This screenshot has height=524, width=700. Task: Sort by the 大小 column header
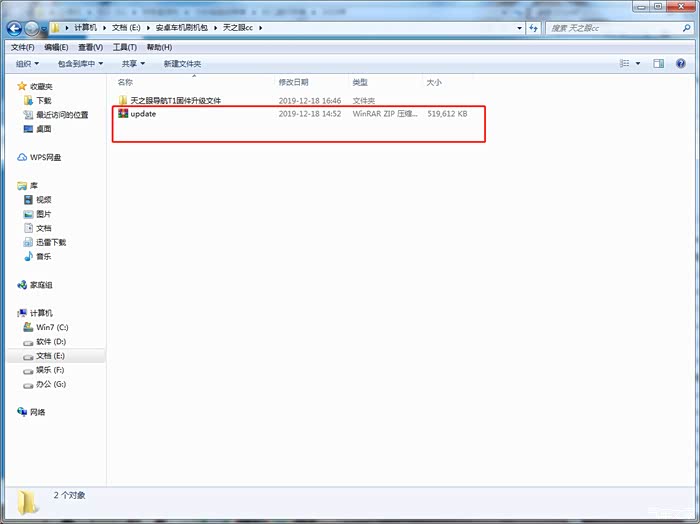click(x=434, y=82)
